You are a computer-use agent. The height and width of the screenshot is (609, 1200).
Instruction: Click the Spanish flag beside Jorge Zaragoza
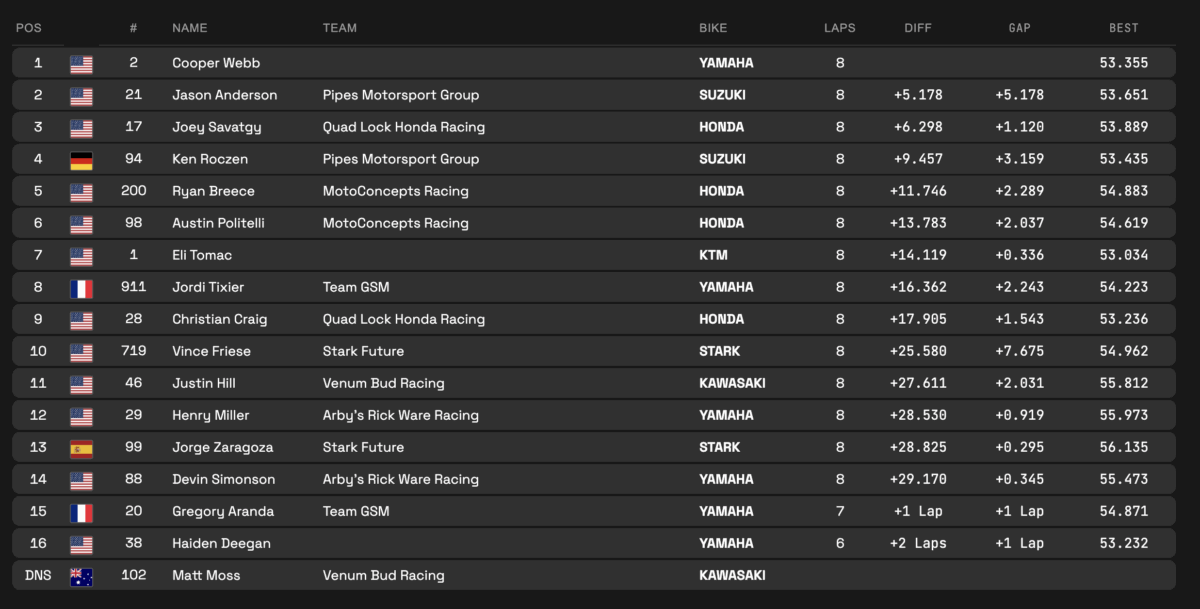pos(81,447)
